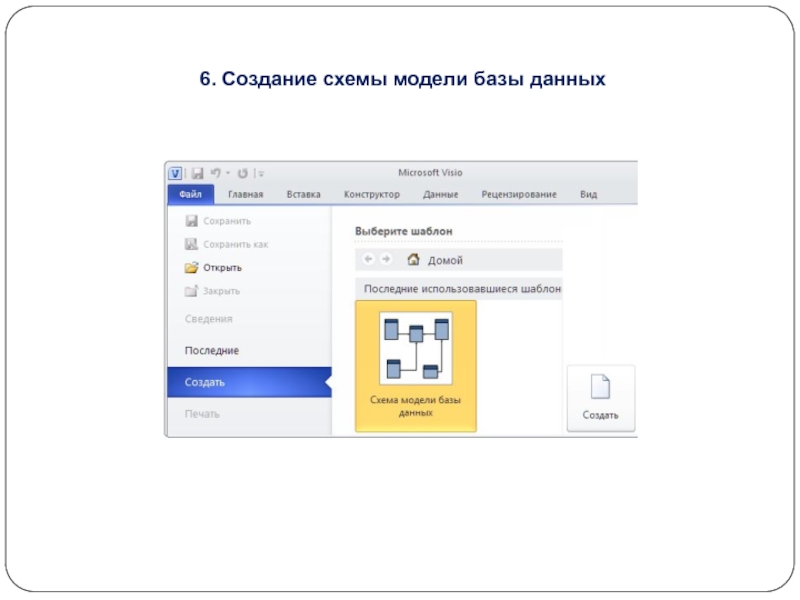Select Последние in the left menu

click(x=212, y=351)
